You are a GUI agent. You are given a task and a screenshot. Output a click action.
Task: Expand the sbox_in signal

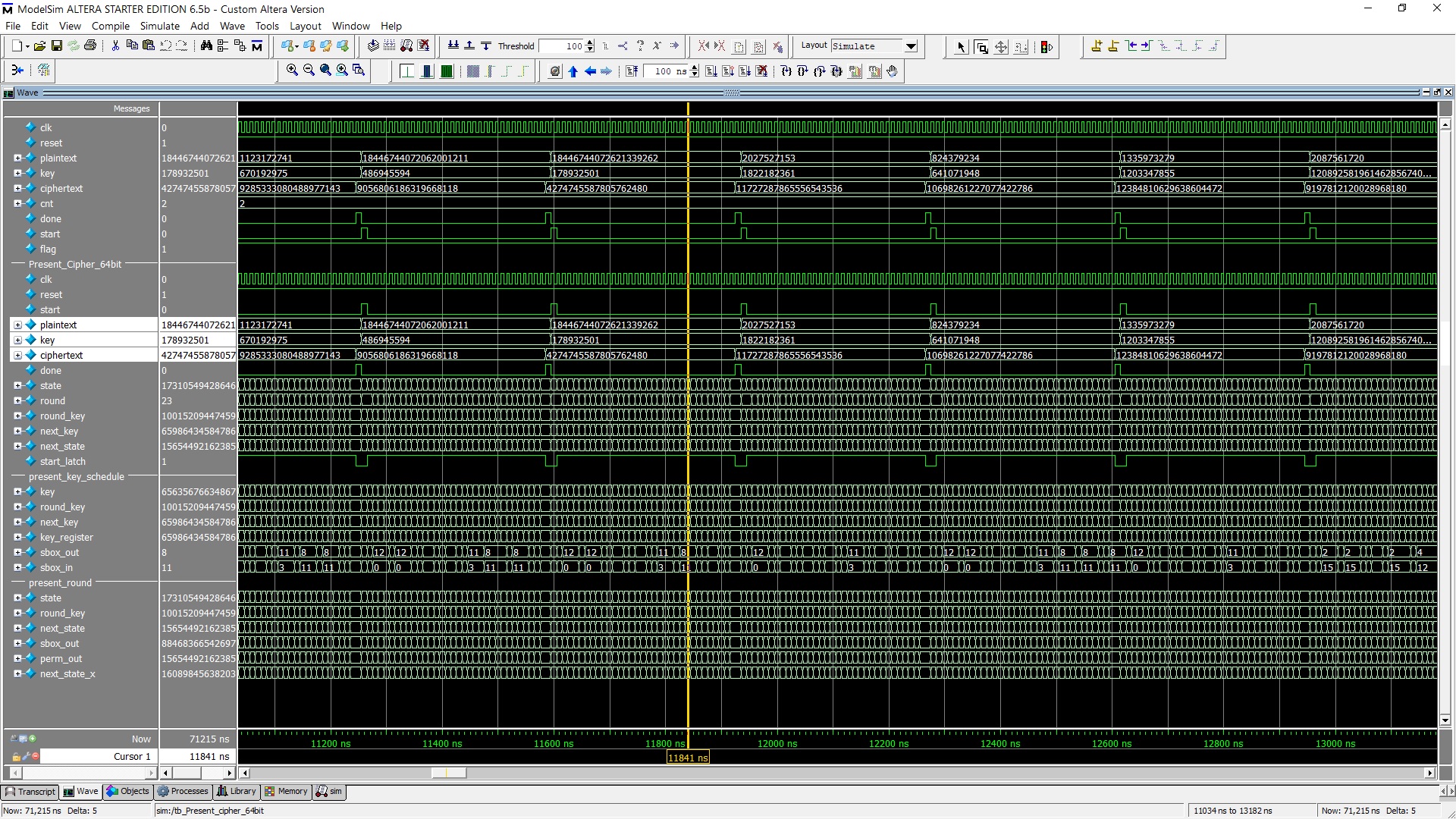pos(17,567)
